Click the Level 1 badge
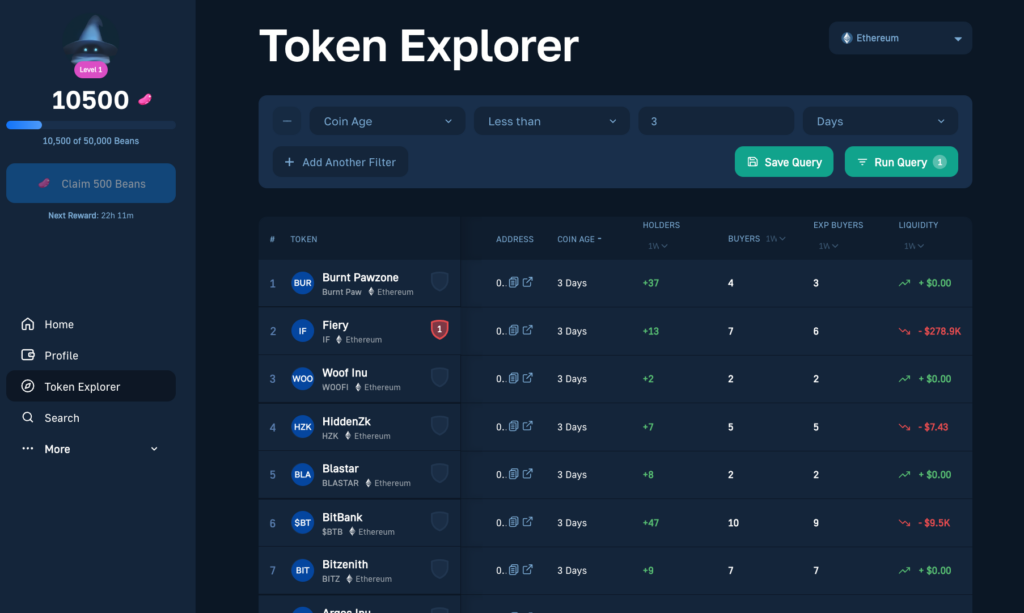Screen dimensions: 1024x613 click(x=91, y=70)
